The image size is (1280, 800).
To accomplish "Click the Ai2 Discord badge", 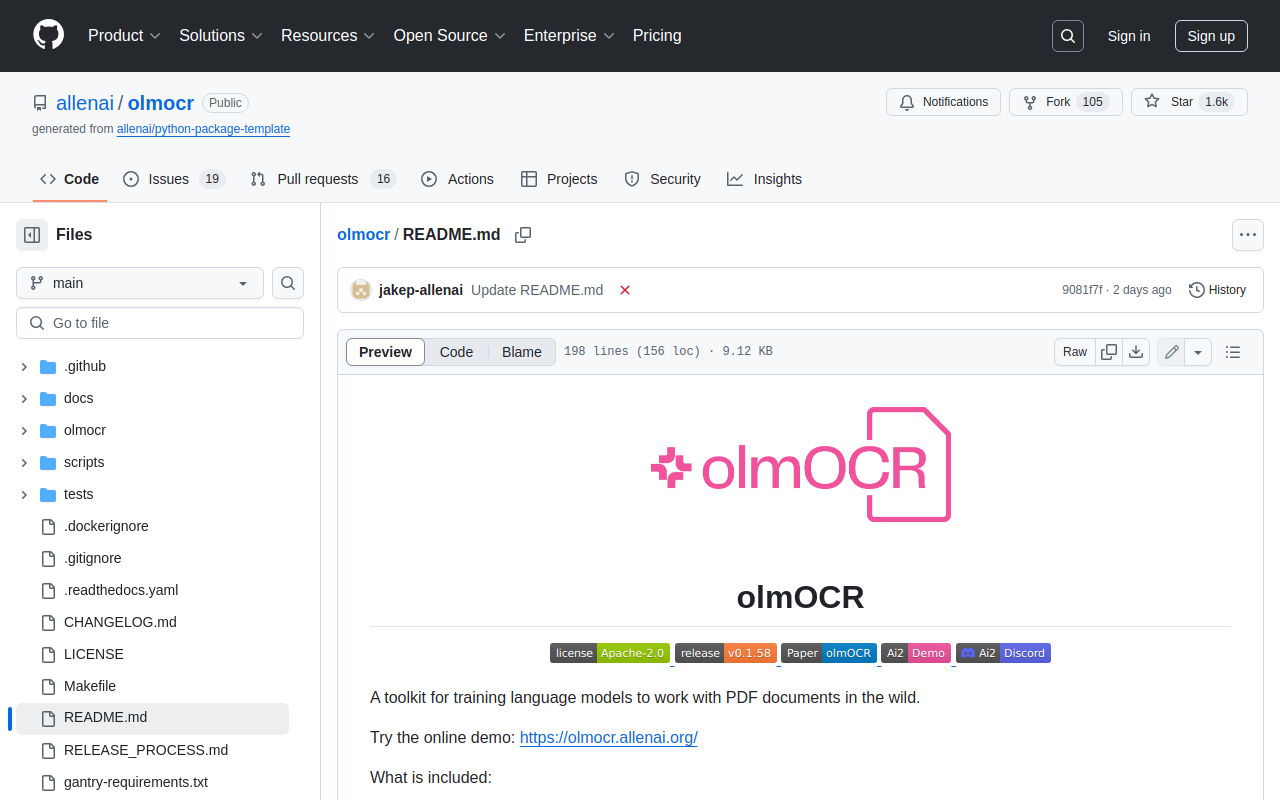I will 1003,653.
